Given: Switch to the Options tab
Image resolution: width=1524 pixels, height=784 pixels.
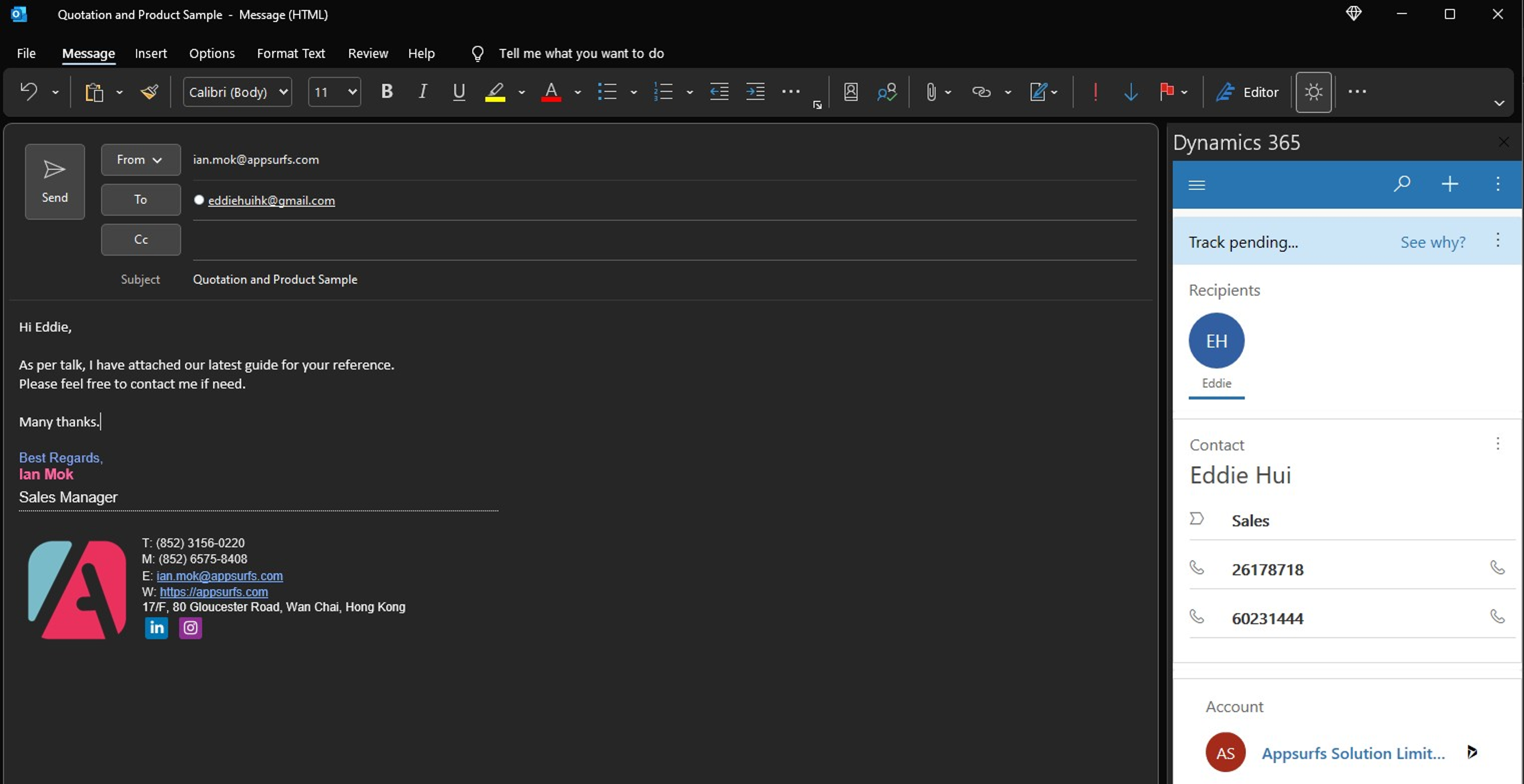Looking at the screenshot, I should click(x=212, y=53).
